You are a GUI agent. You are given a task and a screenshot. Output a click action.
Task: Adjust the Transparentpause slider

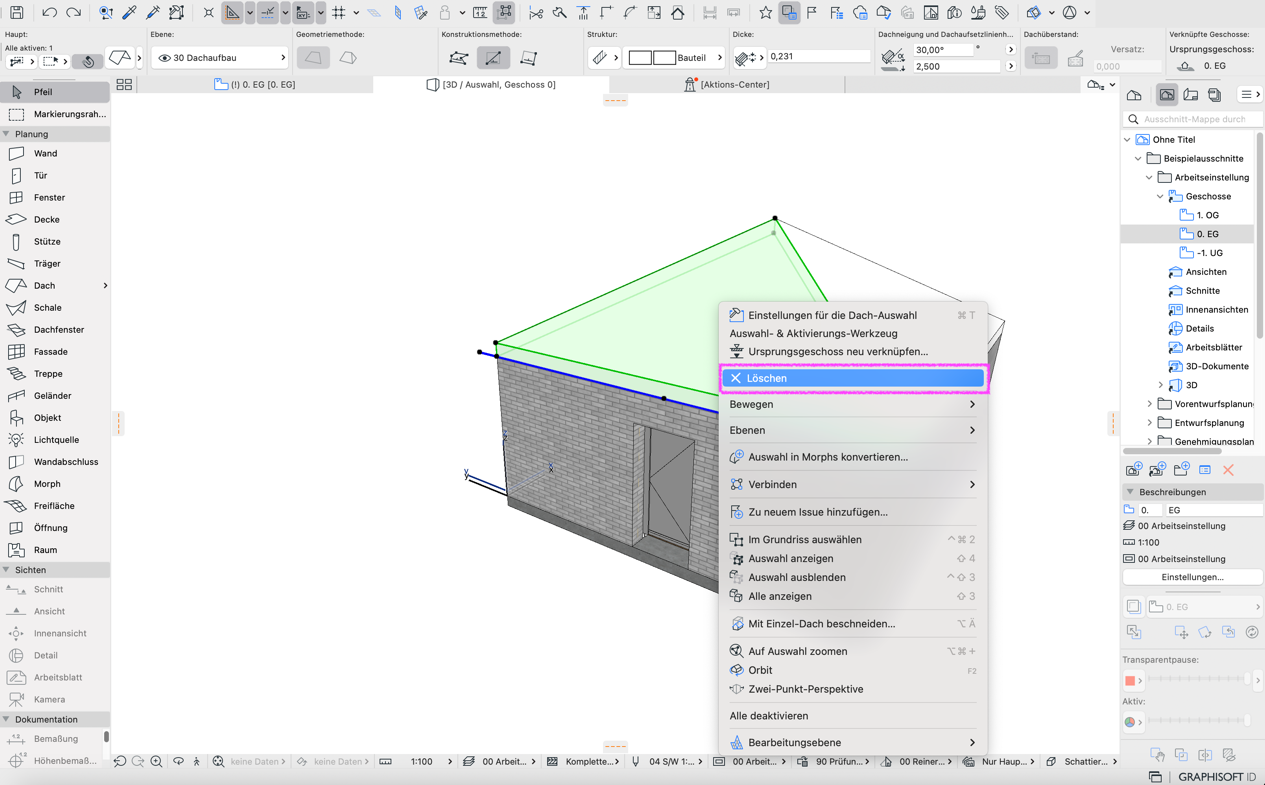(1198, 680)
